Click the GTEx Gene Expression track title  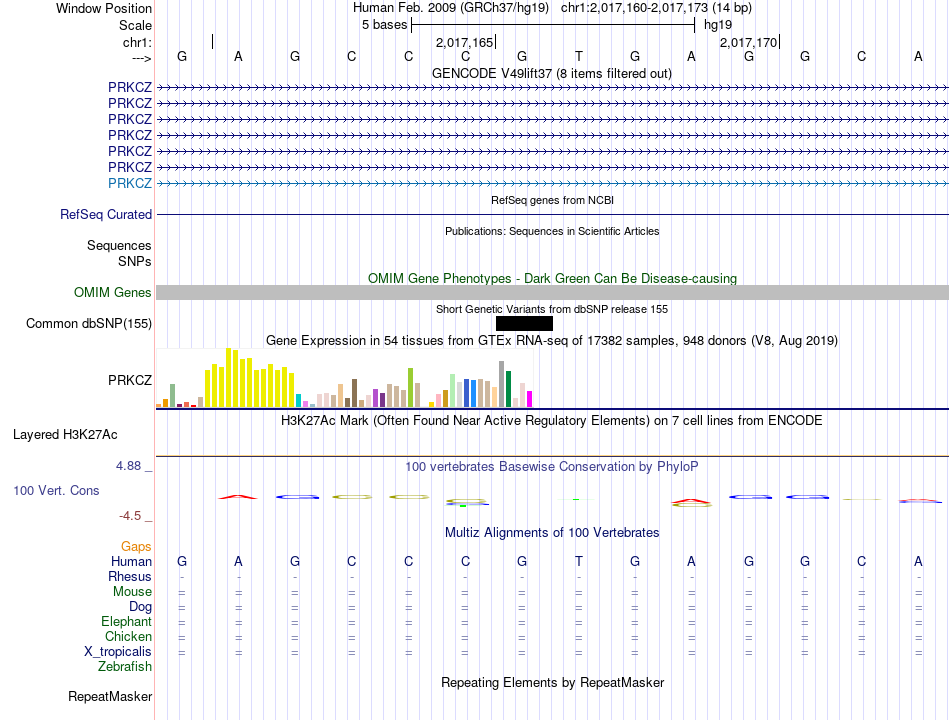click(552, 341)
